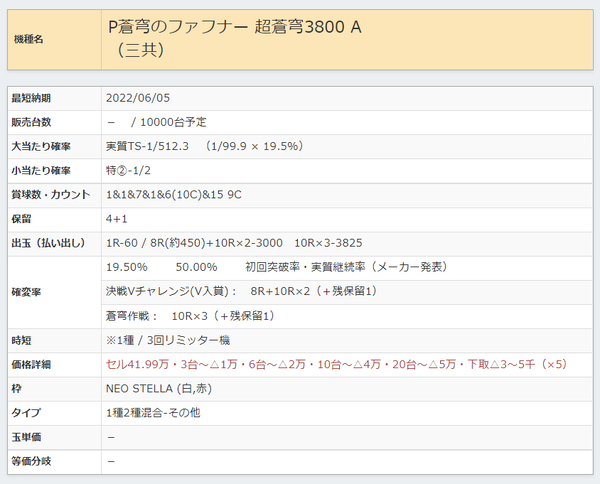The width and height of the screenshot is (600, 484).
Task: Click the value 実質TS-1/512.3
Action: 147,147
